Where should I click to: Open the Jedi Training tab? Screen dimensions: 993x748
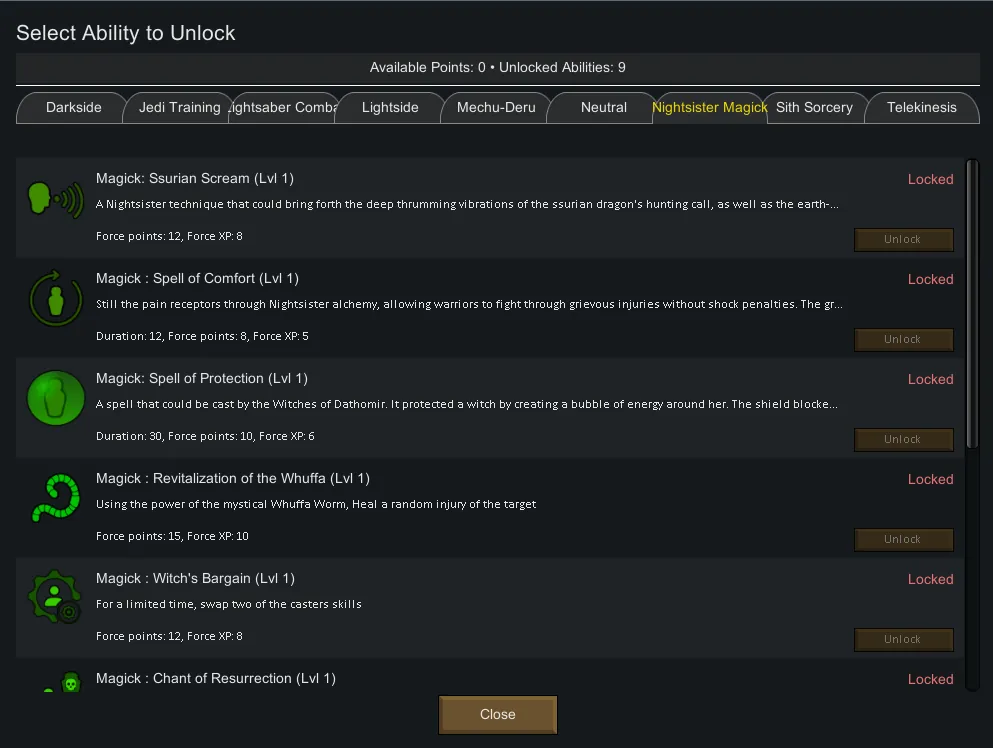click(x=179, y=108)
